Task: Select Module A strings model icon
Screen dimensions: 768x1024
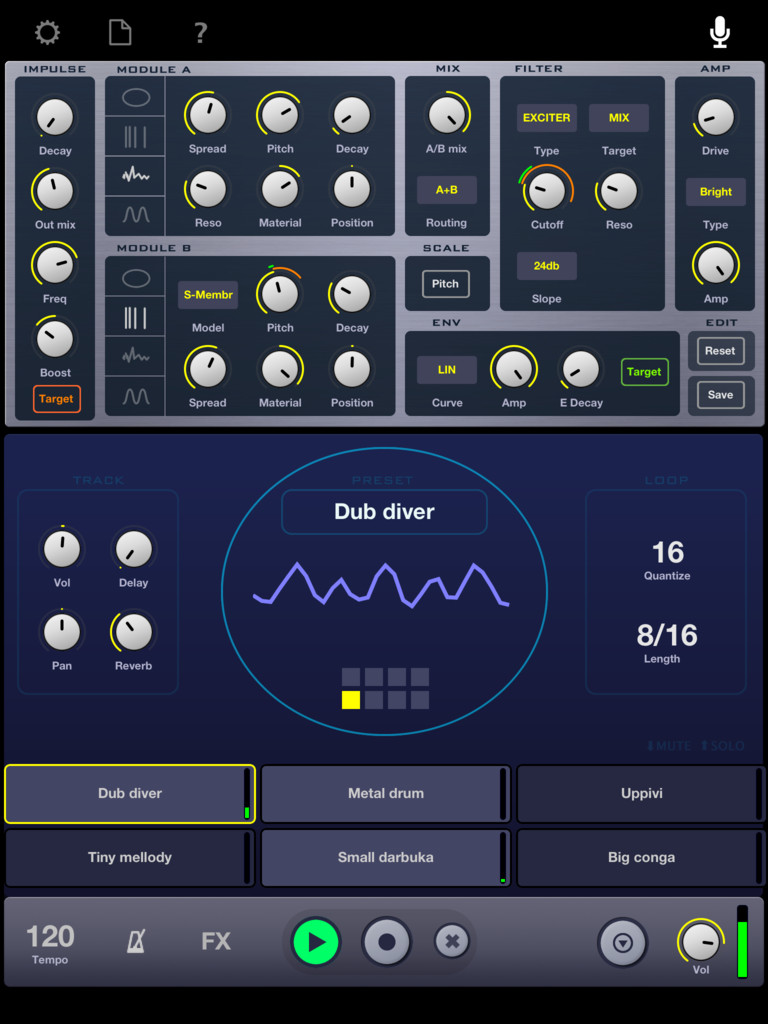Action: pos(136,136)
